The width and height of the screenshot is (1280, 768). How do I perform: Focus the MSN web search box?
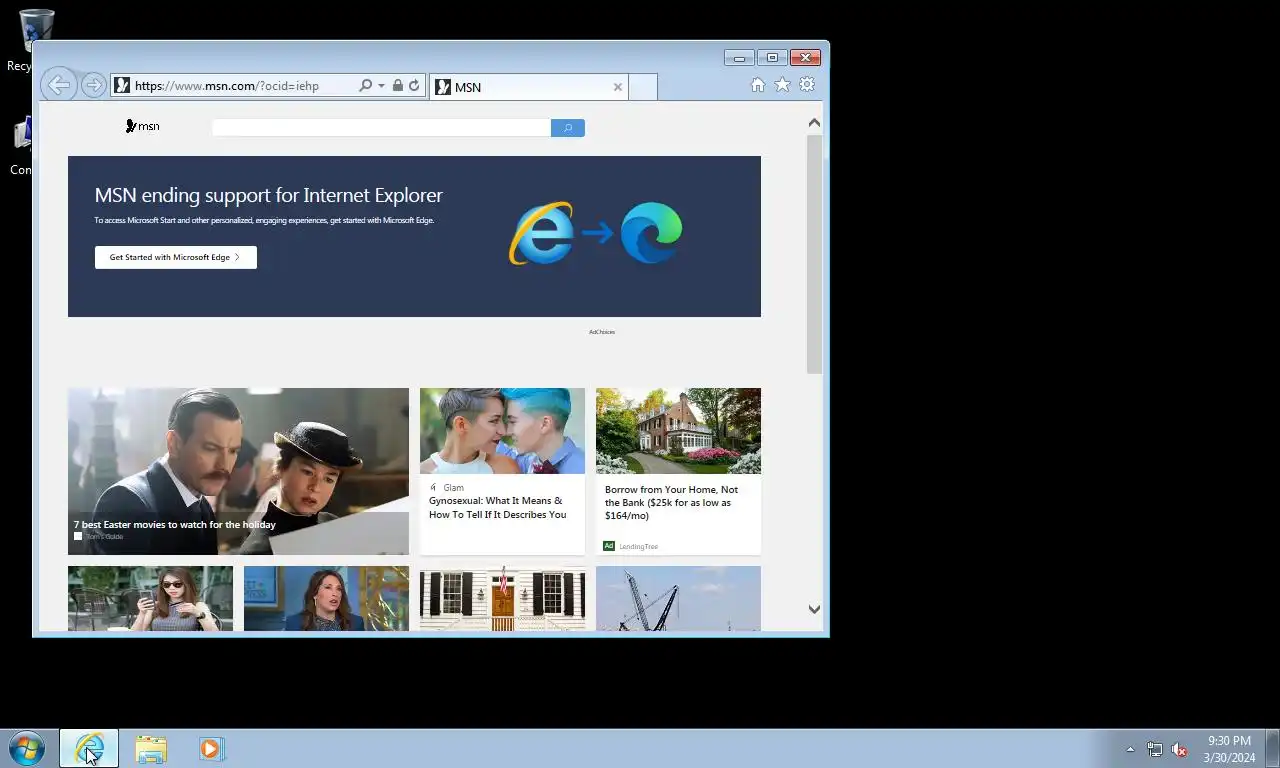pos(381,128)
